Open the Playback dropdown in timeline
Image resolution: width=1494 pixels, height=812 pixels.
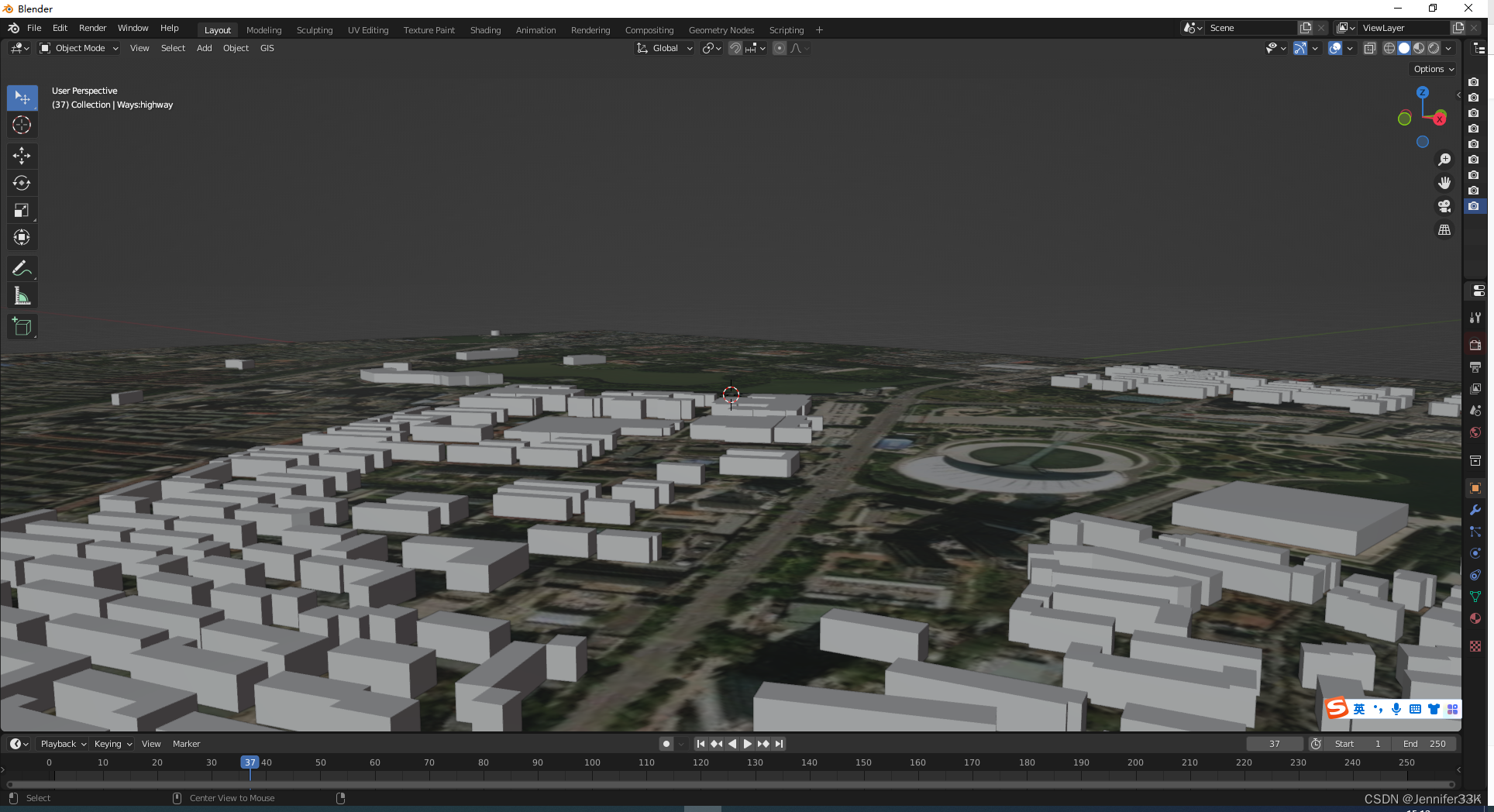click(63, 744)
